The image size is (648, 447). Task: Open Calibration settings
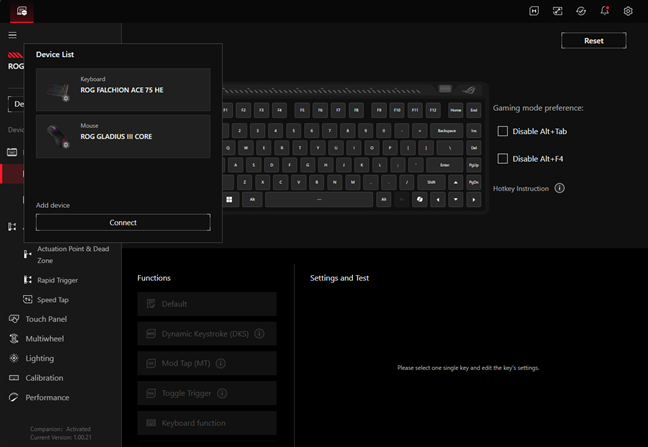(44, 378)
